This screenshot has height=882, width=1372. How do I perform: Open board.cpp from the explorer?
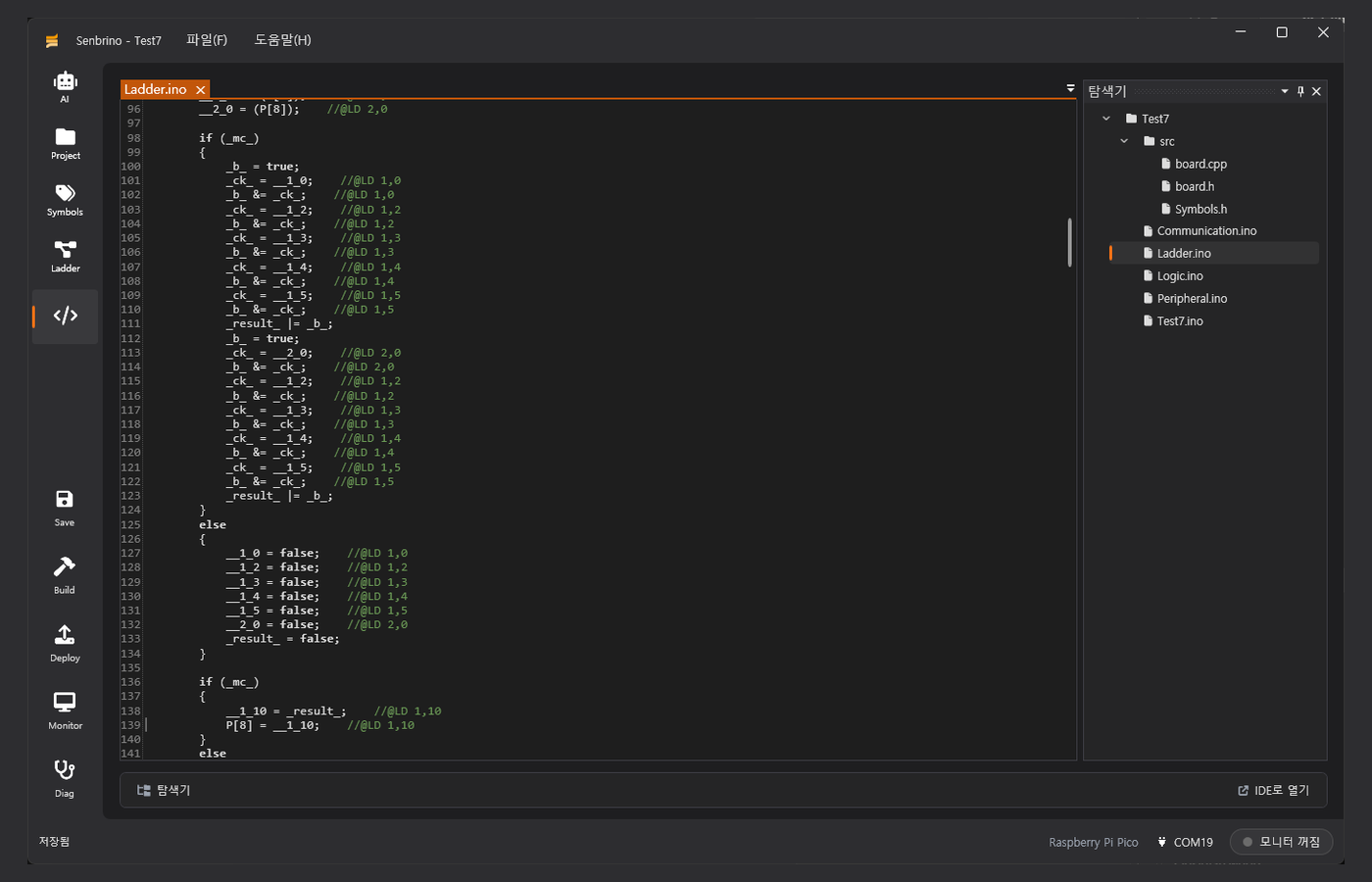(1200, 164)
